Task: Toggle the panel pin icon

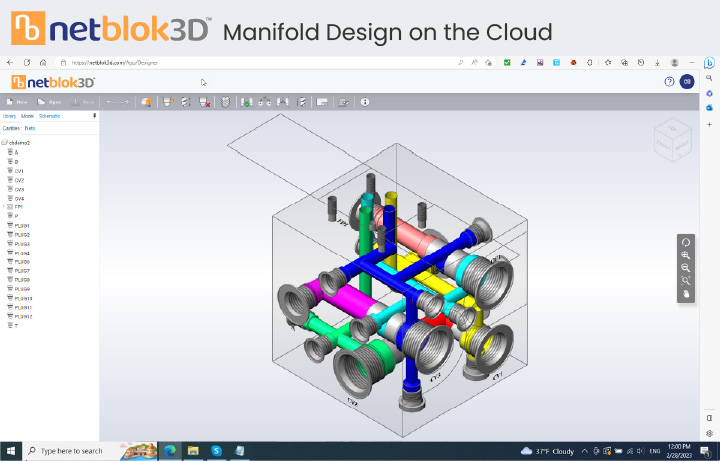Action: 95,116
